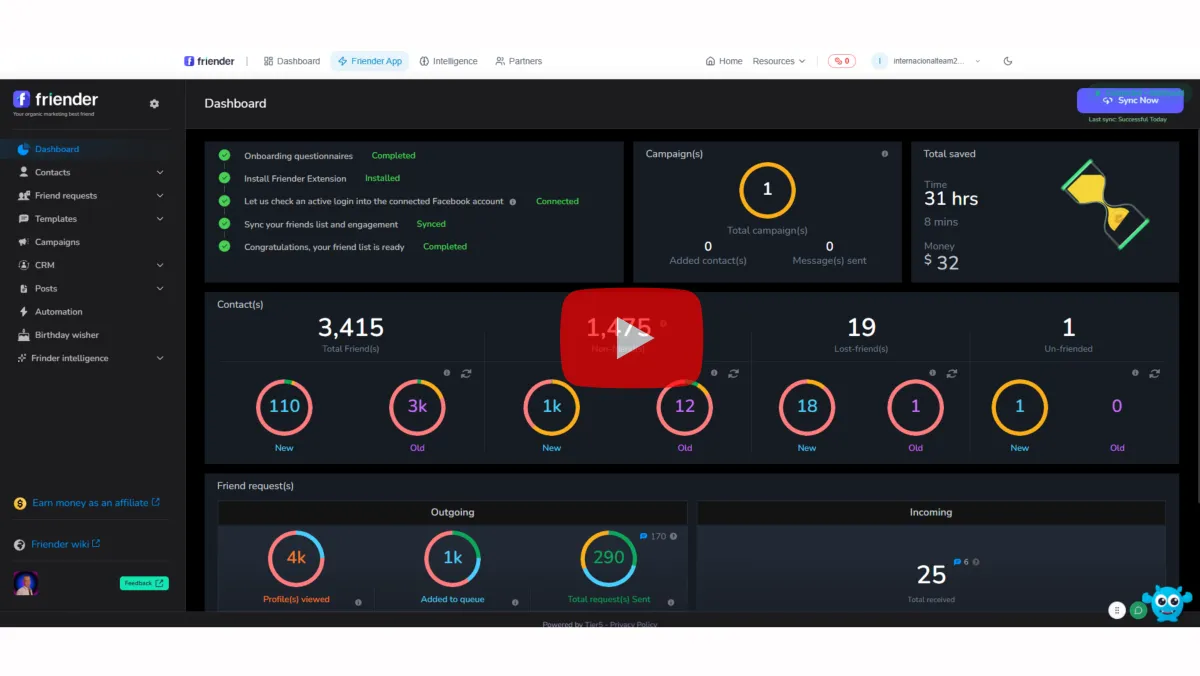Click the blue monster mascot icon
1200x676 pixels.
pos(1168,603)
